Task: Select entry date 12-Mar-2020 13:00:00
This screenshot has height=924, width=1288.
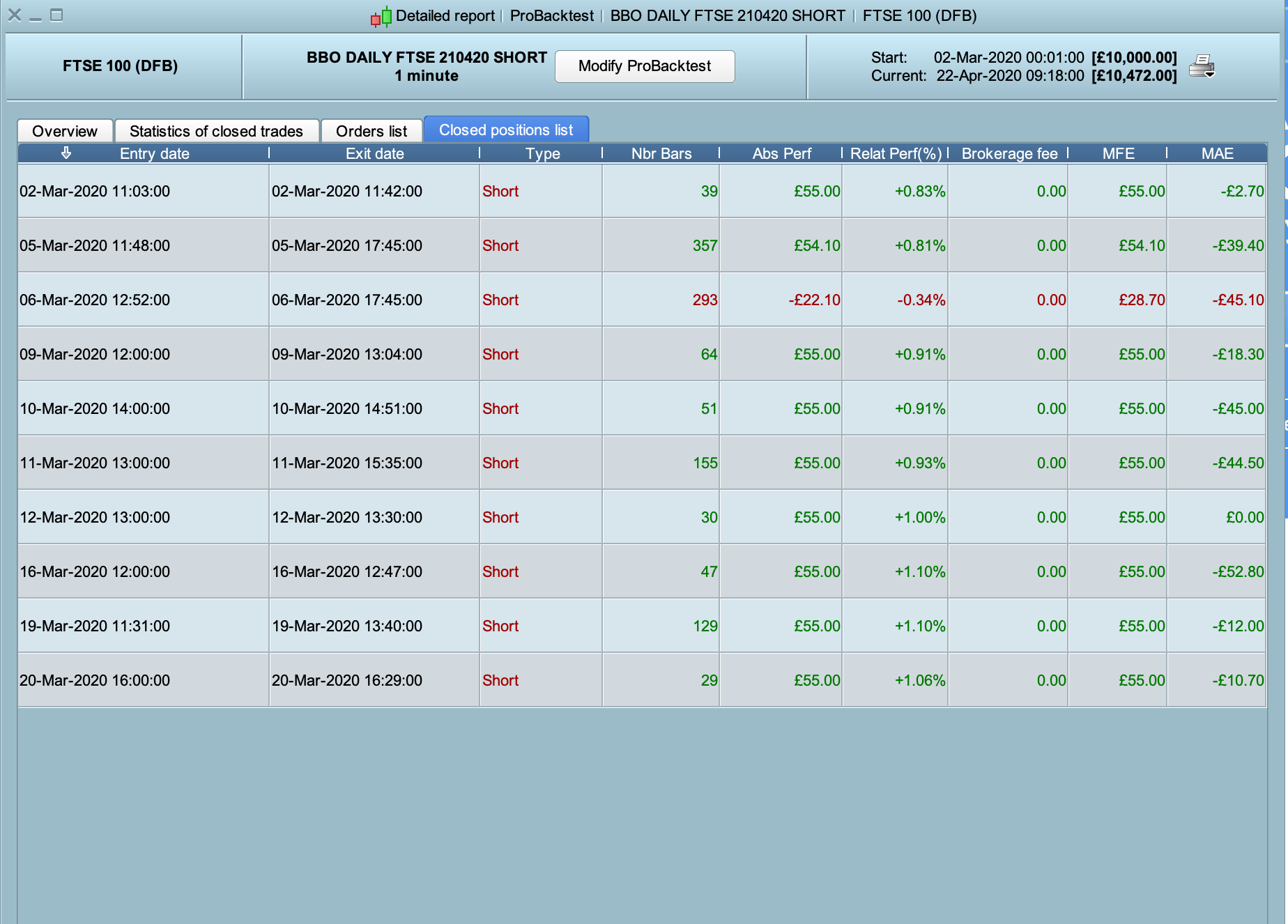Action: click(x=95, y=517)
